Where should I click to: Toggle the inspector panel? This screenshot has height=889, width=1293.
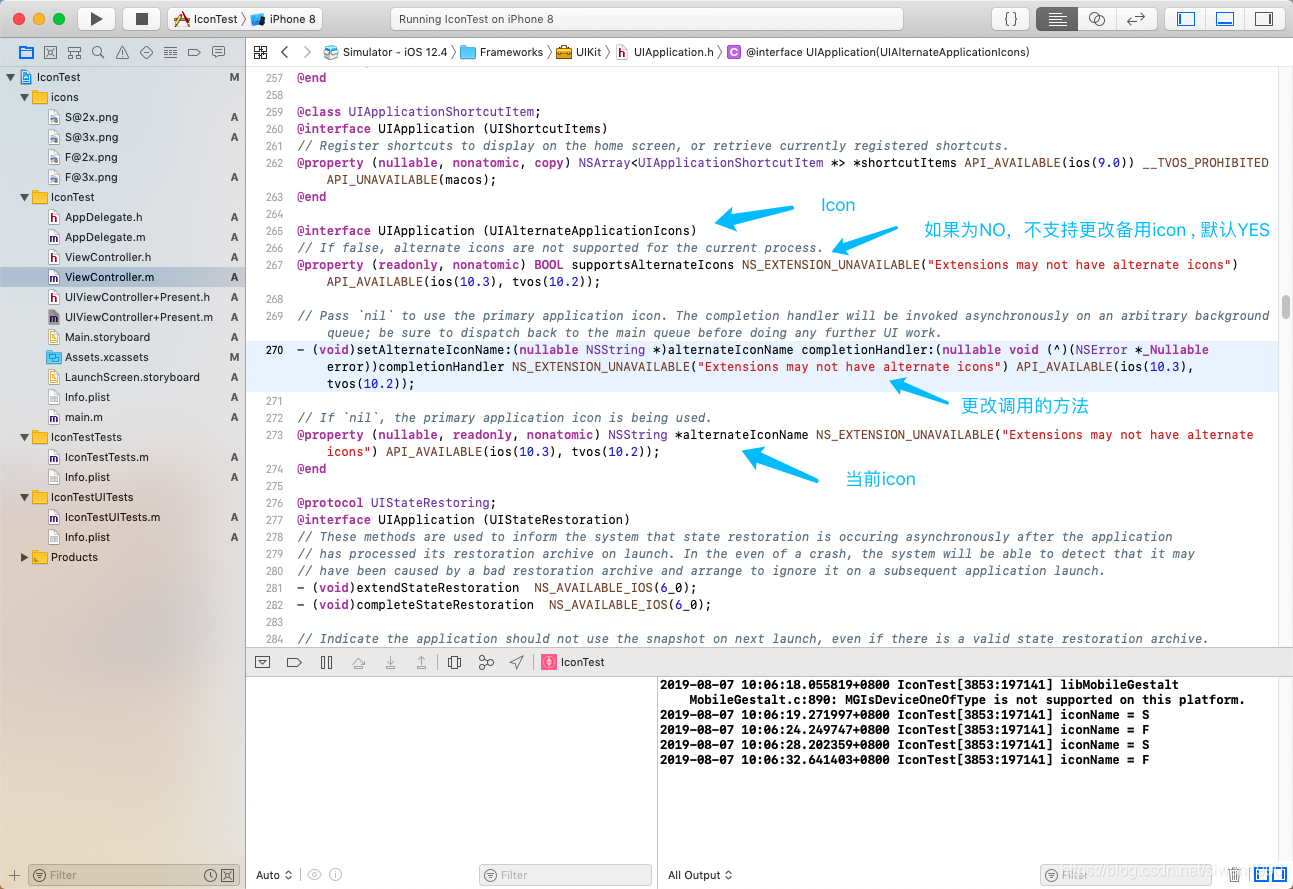[1263, 19]
